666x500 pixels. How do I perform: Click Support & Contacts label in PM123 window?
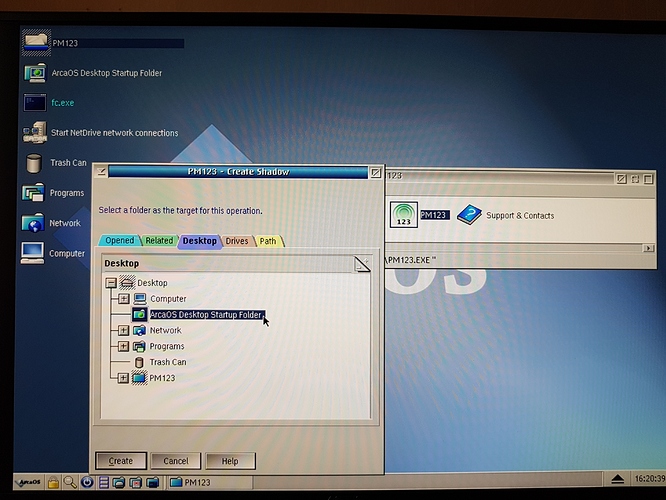point(520,216)
